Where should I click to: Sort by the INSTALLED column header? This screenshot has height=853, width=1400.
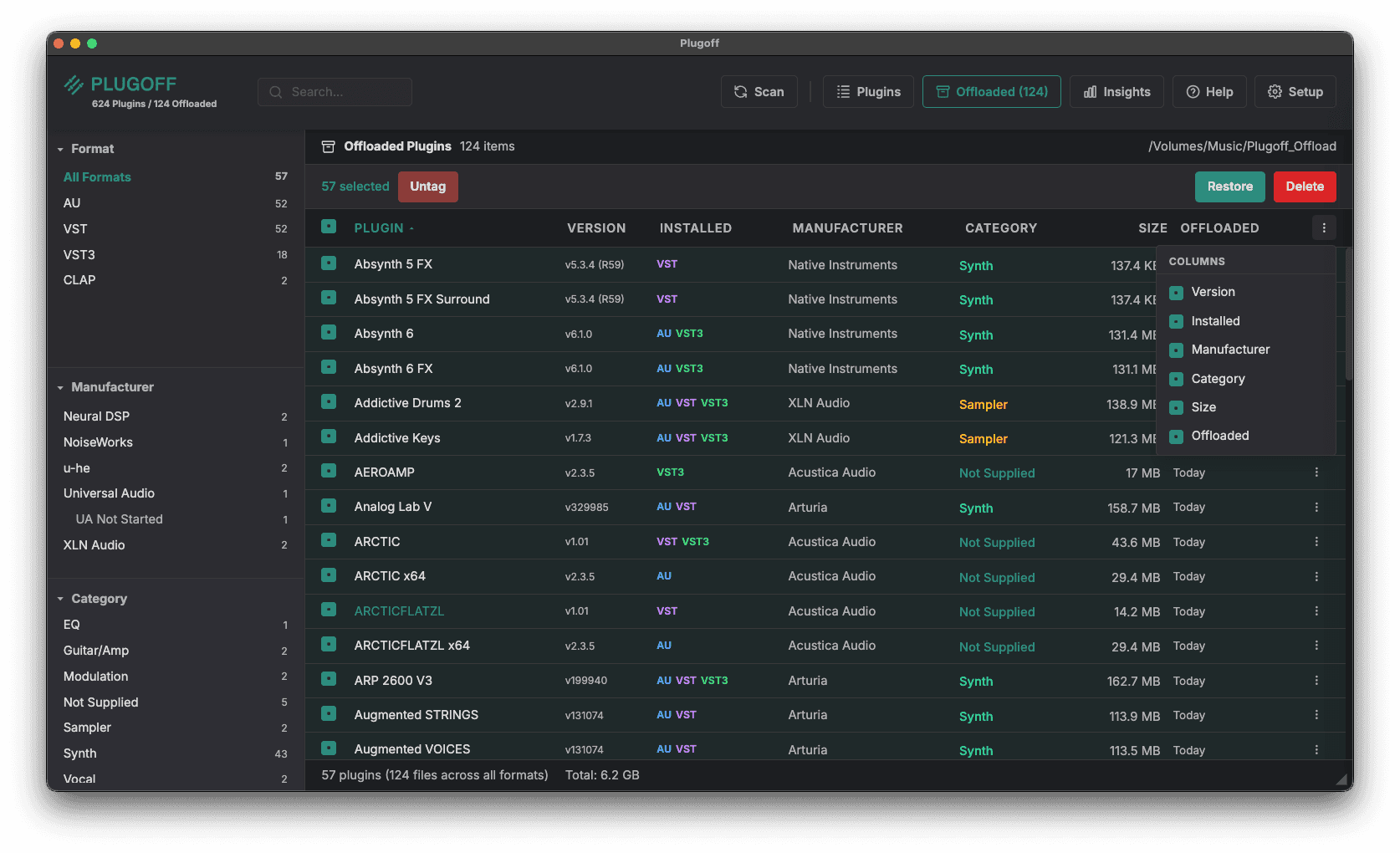click(695, 228)
